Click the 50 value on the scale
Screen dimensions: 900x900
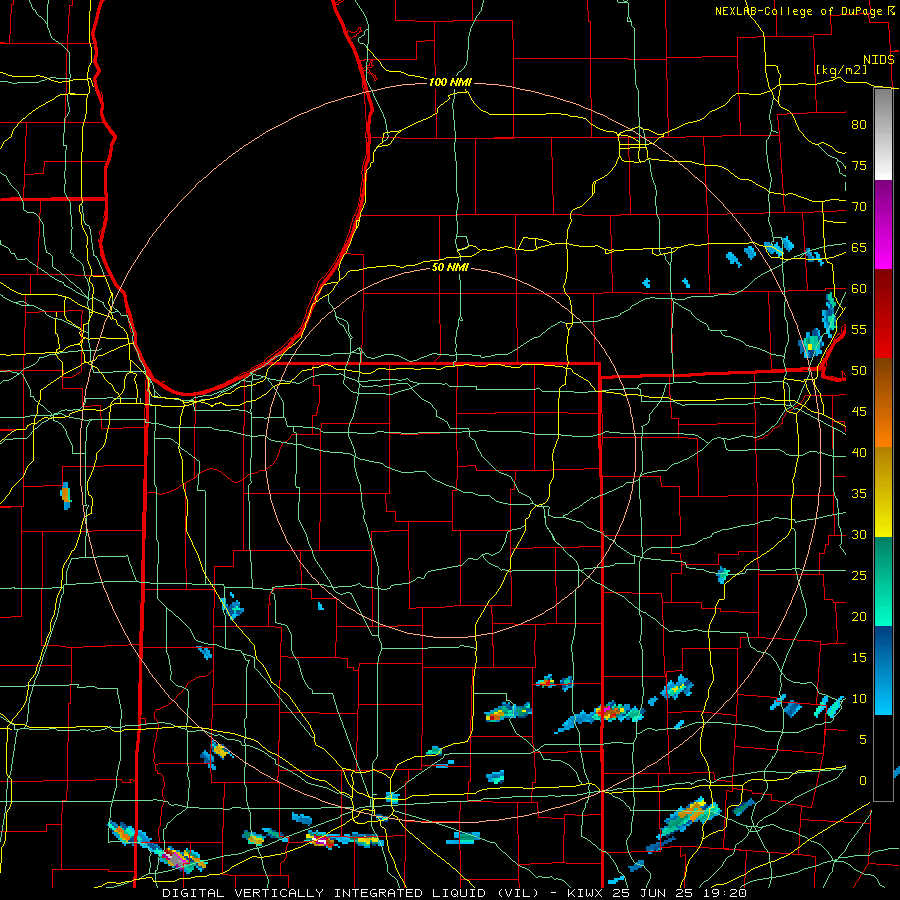pos(859,371)
